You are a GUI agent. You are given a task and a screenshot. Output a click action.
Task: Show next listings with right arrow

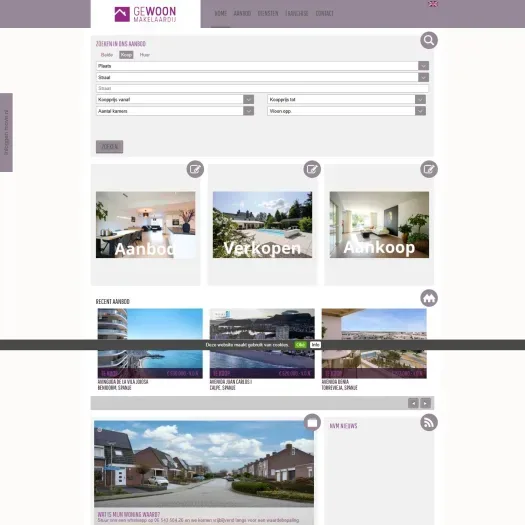click(425, 403)
